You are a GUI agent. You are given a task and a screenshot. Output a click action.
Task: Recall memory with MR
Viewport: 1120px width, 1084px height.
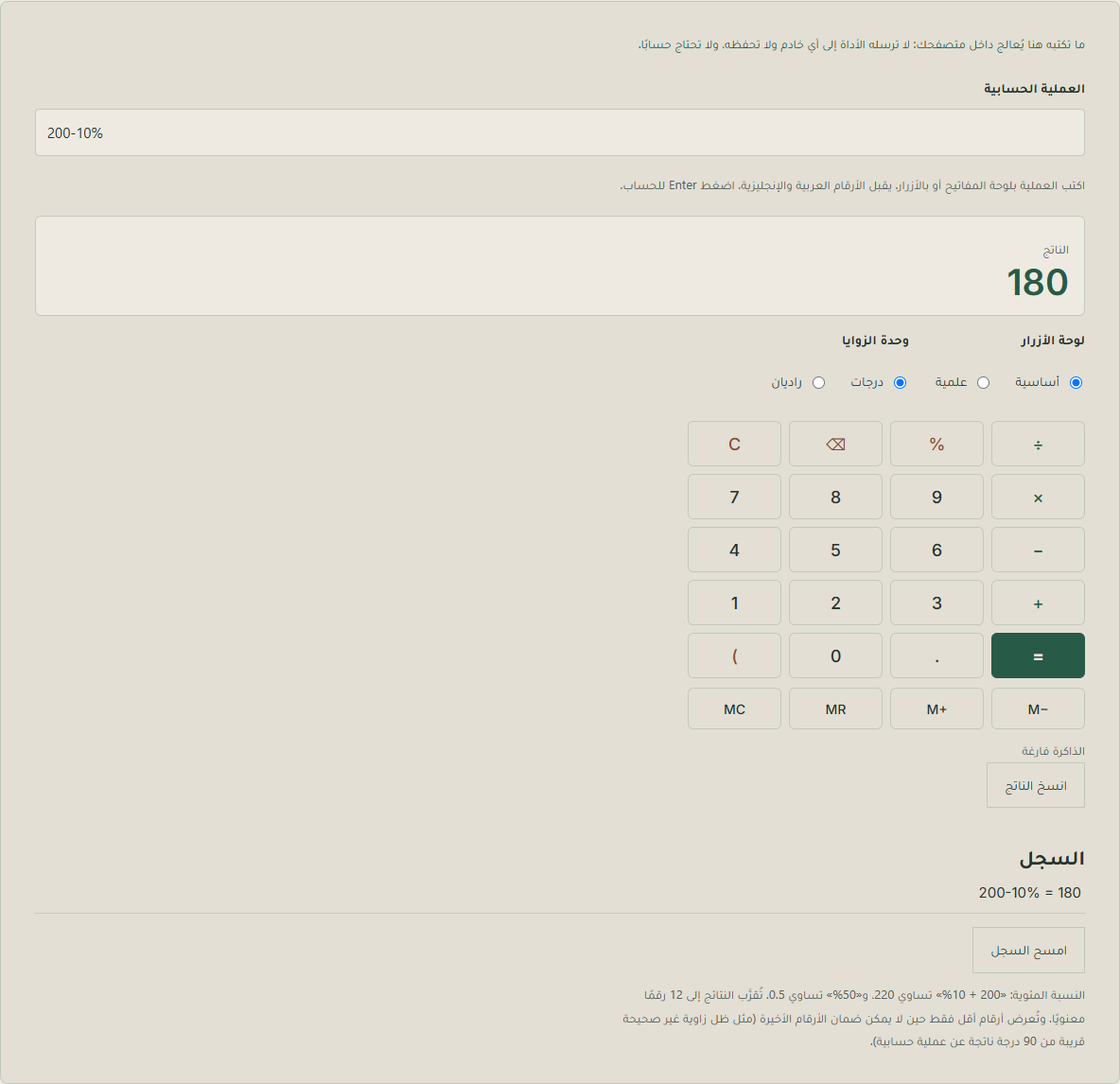coord(835,709)
